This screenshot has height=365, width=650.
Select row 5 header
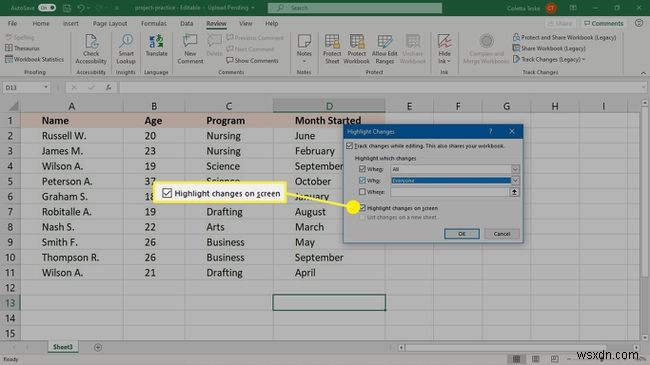(x=10, y=181)
